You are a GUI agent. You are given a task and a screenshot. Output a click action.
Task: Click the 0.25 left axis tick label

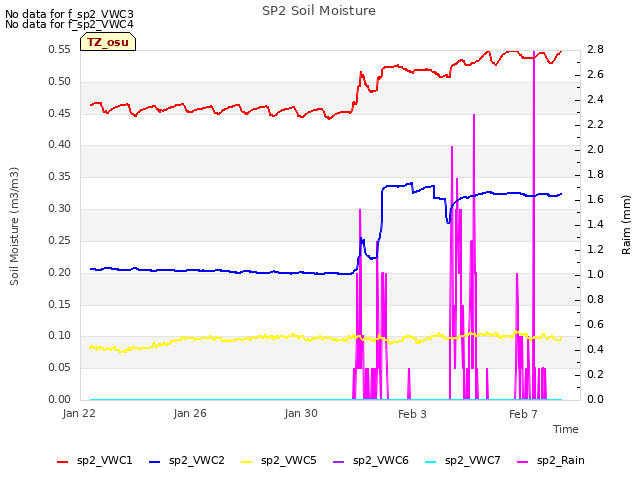pos(60,240)
